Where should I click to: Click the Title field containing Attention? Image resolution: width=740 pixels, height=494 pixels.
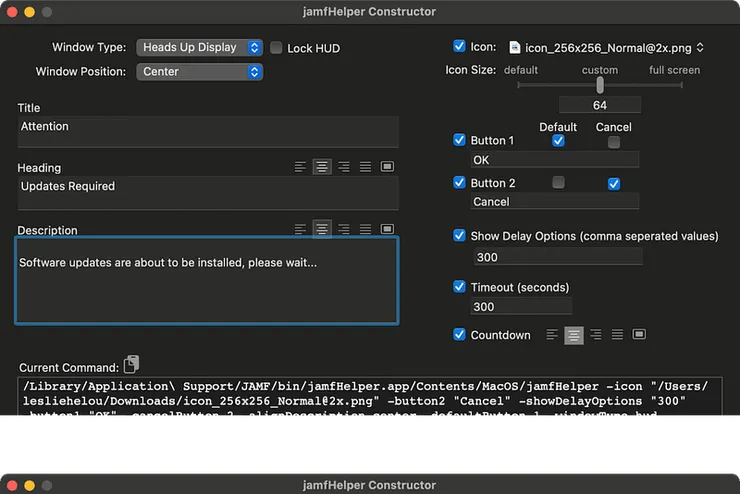tap(208, 132)
